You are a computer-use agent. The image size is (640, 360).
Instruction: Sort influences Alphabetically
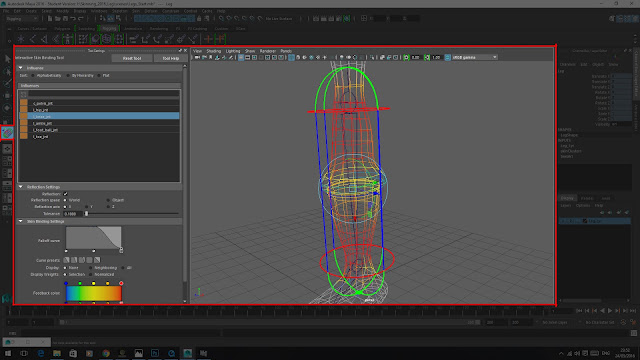pos(33,76)
